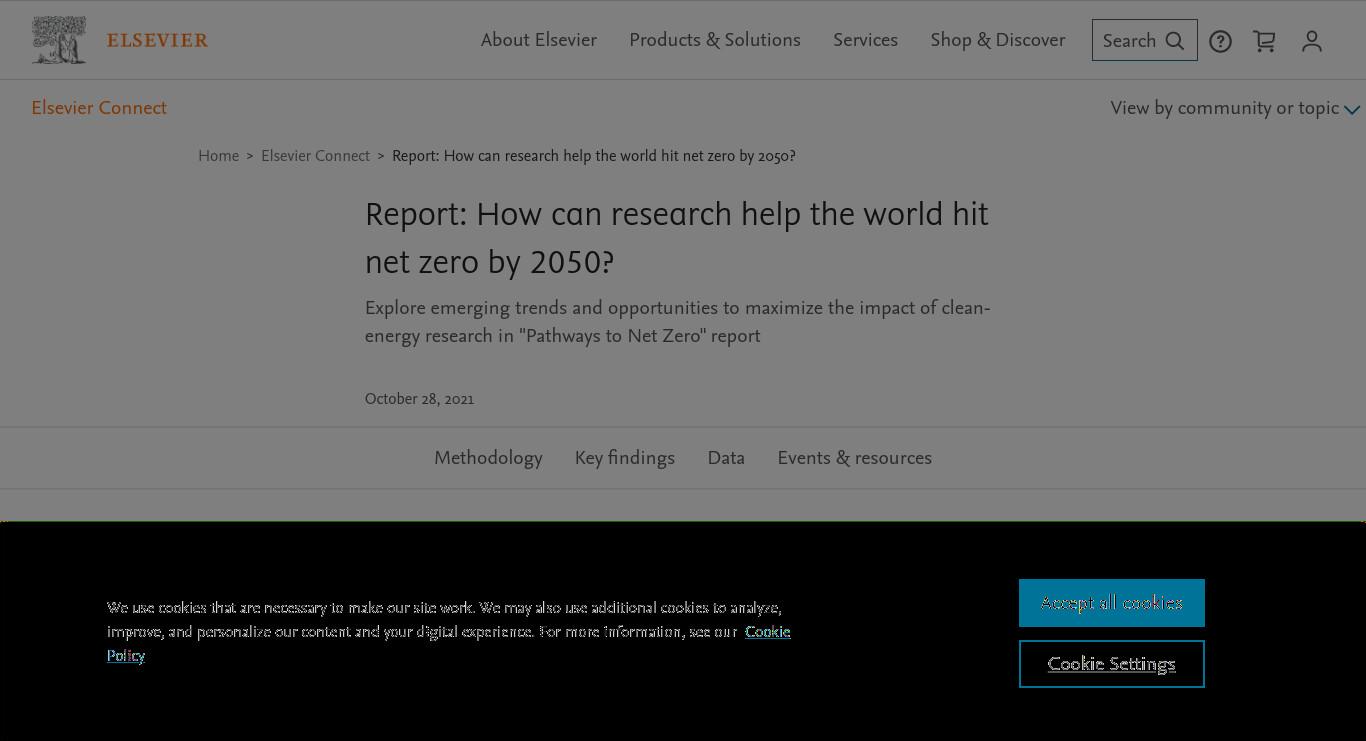Viewport: 1366px width, 741px height.
Task: Click the Search button with magnifier
Action: pyautogui.click(x=1144, y=40)
